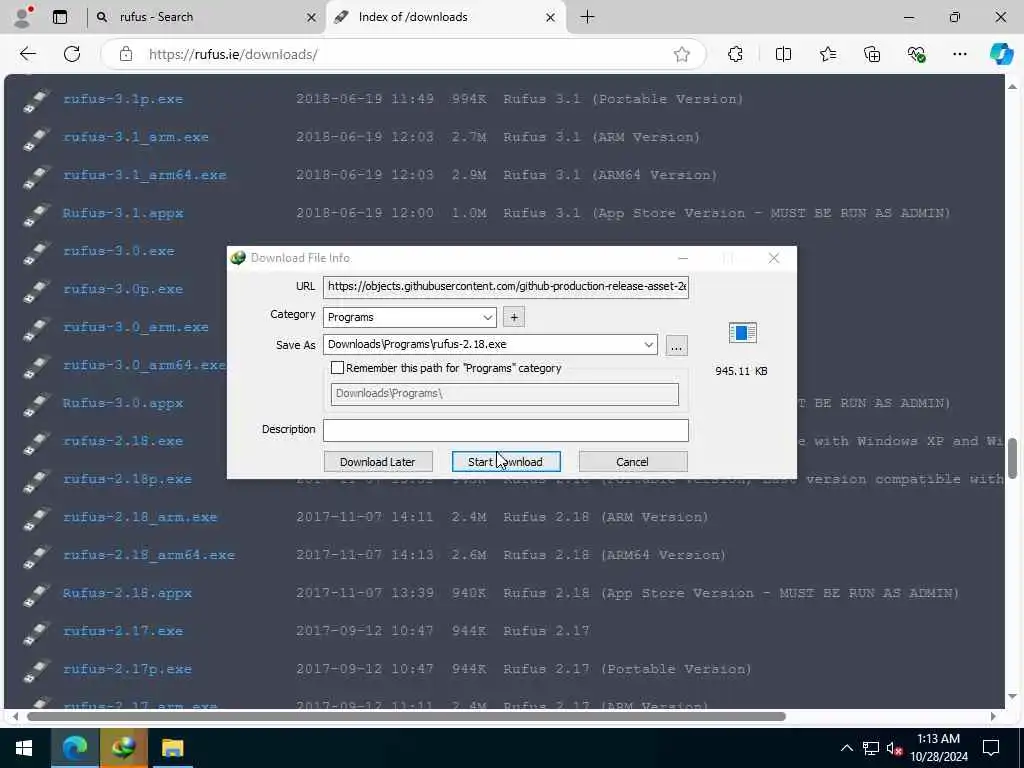
Task: Open Microsoft Edge from taskbar
Action: 74,748
